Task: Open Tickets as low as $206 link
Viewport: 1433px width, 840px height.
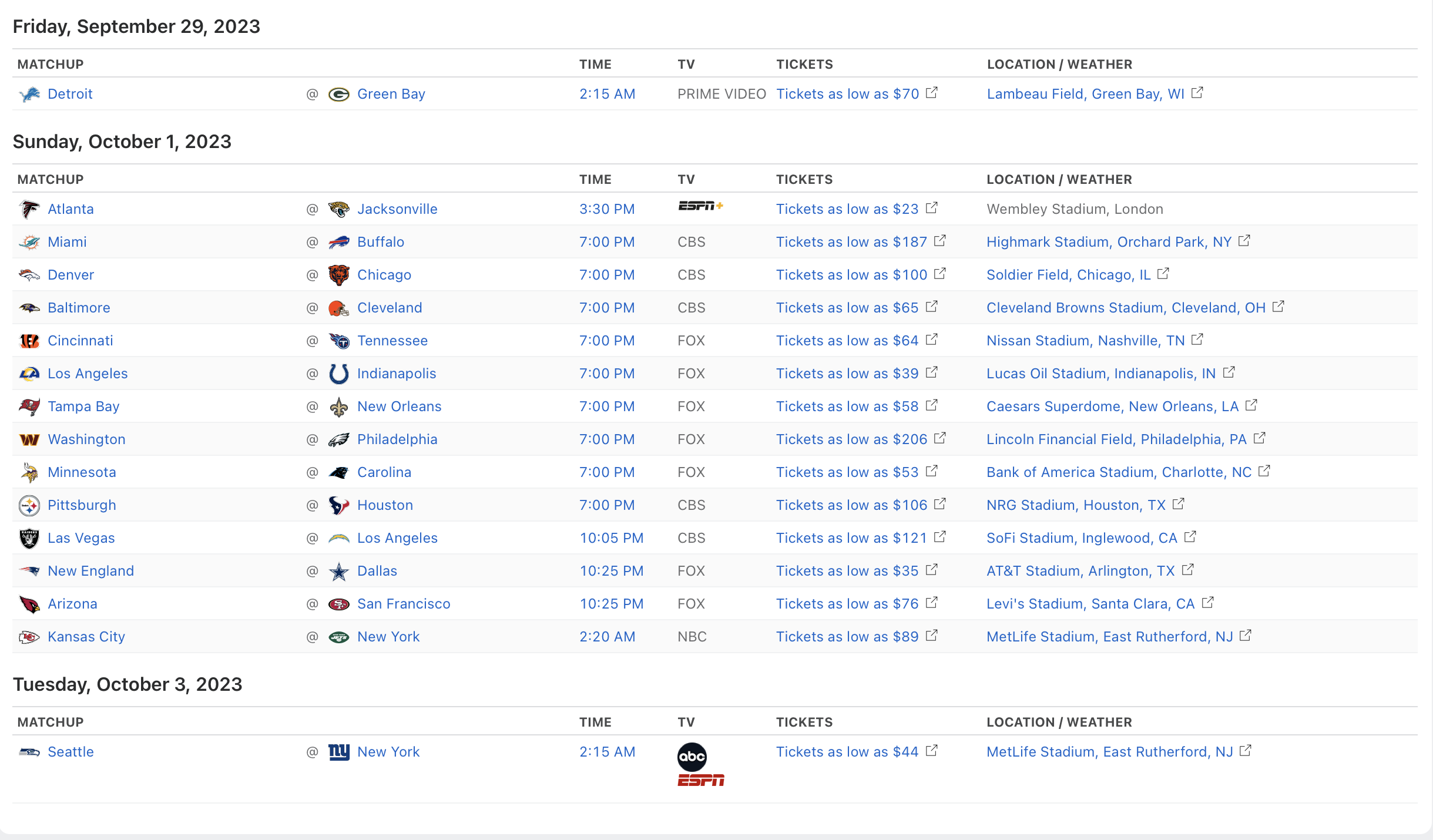Action: click(x=851, y=439)
